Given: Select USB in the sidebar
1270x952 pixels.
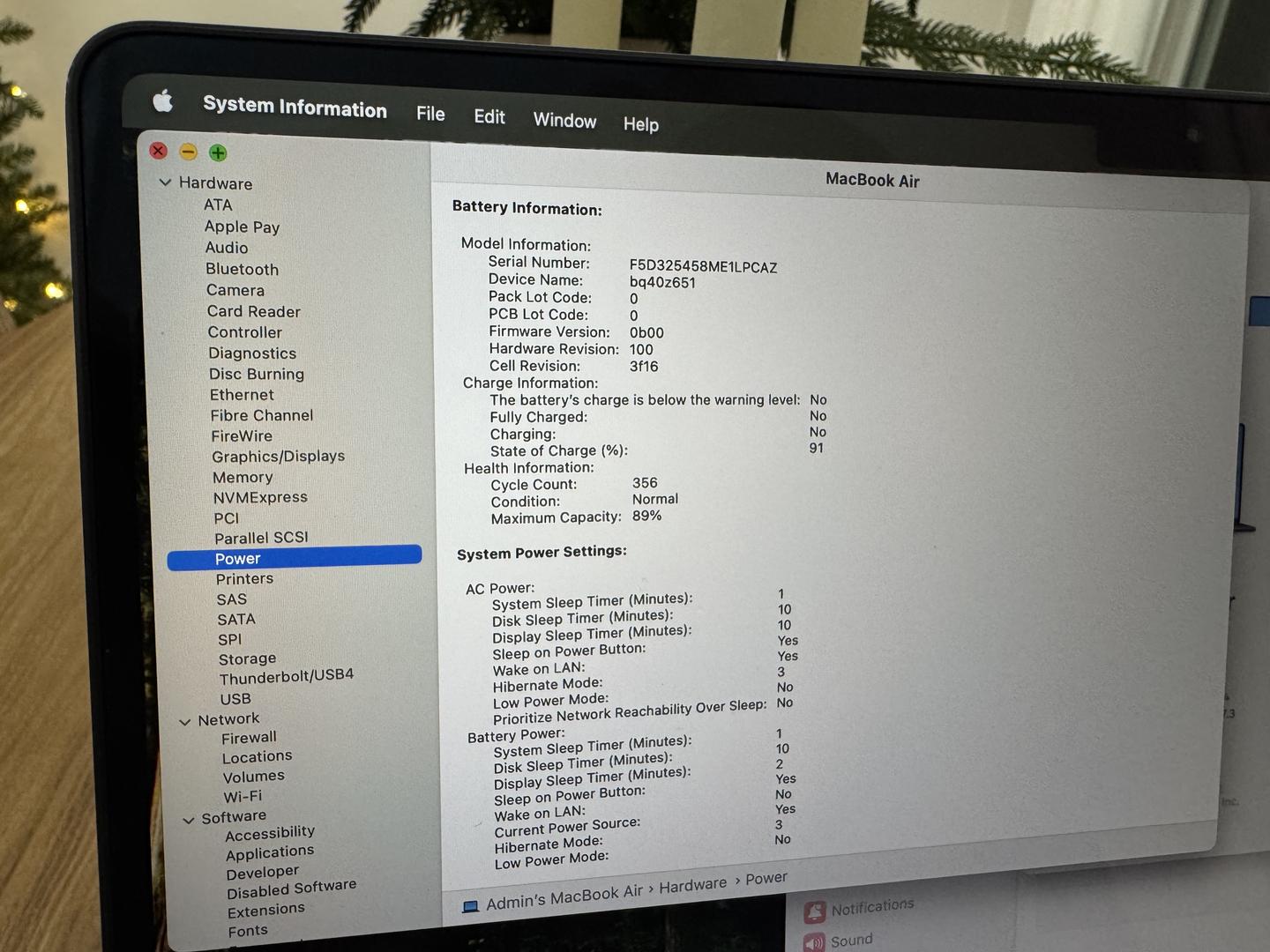Looking at the screenshot, I should tap(235, 698).
